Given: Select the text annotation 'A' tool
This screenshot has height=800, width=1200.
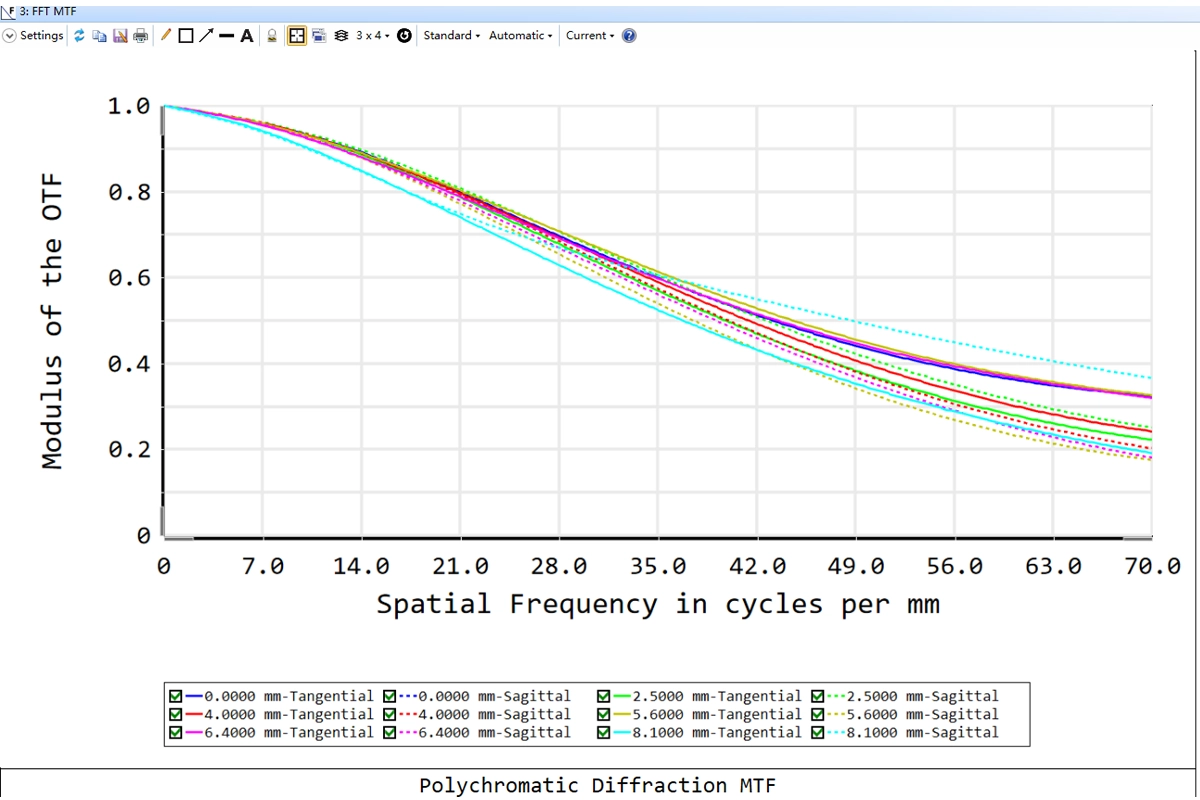Looking at the screenshot, I should [x=246, y=35].
